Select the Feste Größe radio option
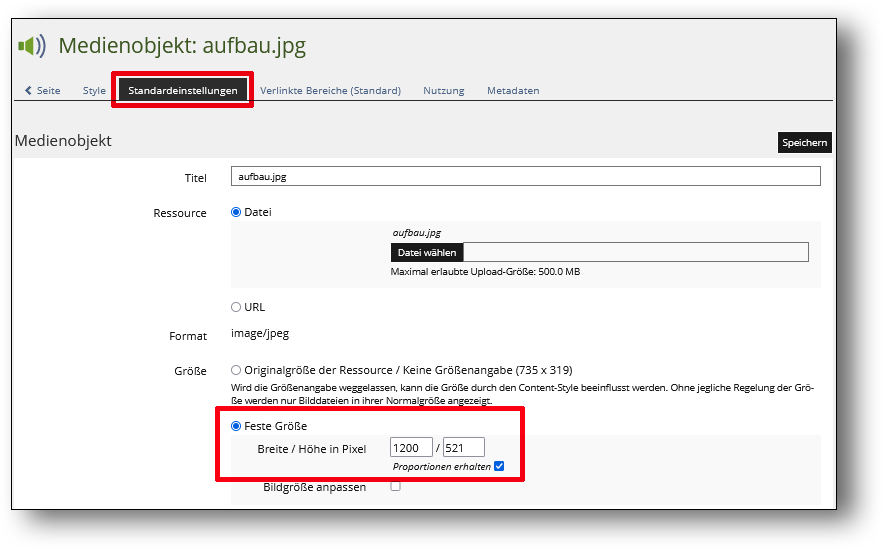Viewport: 882px width, 548px height. pyautogui.click(x=237, y=426)
